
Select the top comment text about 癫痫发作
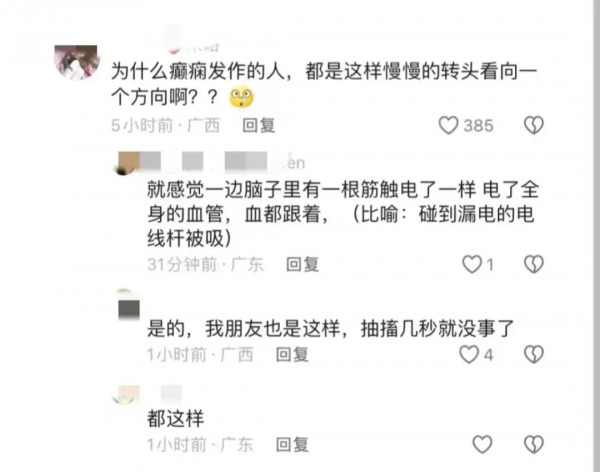click(x=324, y=84)
